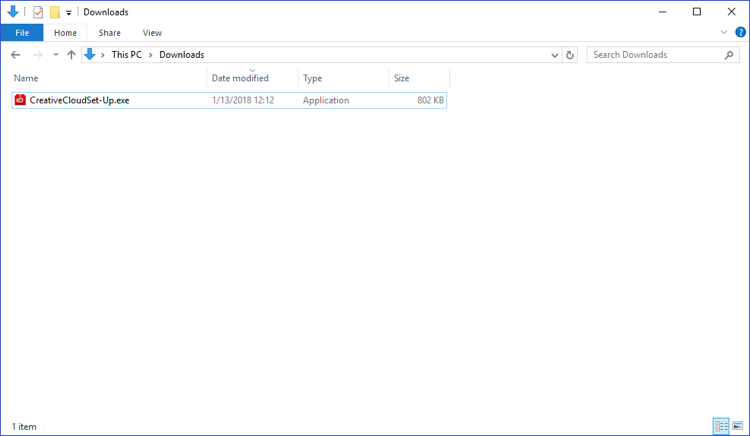Click the CreativeCloudSet-Up.exe file icon
Screen dimensions: 750x436
pos(20,100)
